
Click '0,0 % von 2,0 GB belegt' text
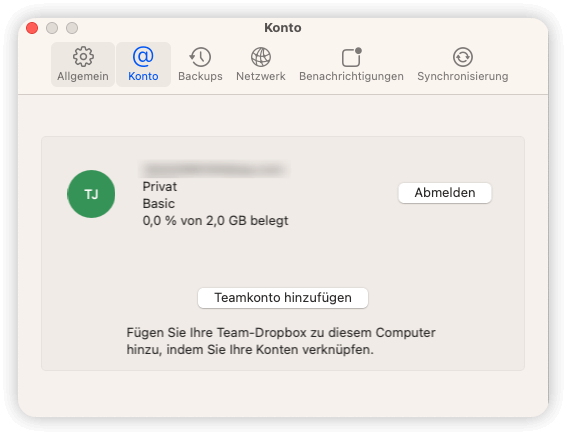pos(216,221)
